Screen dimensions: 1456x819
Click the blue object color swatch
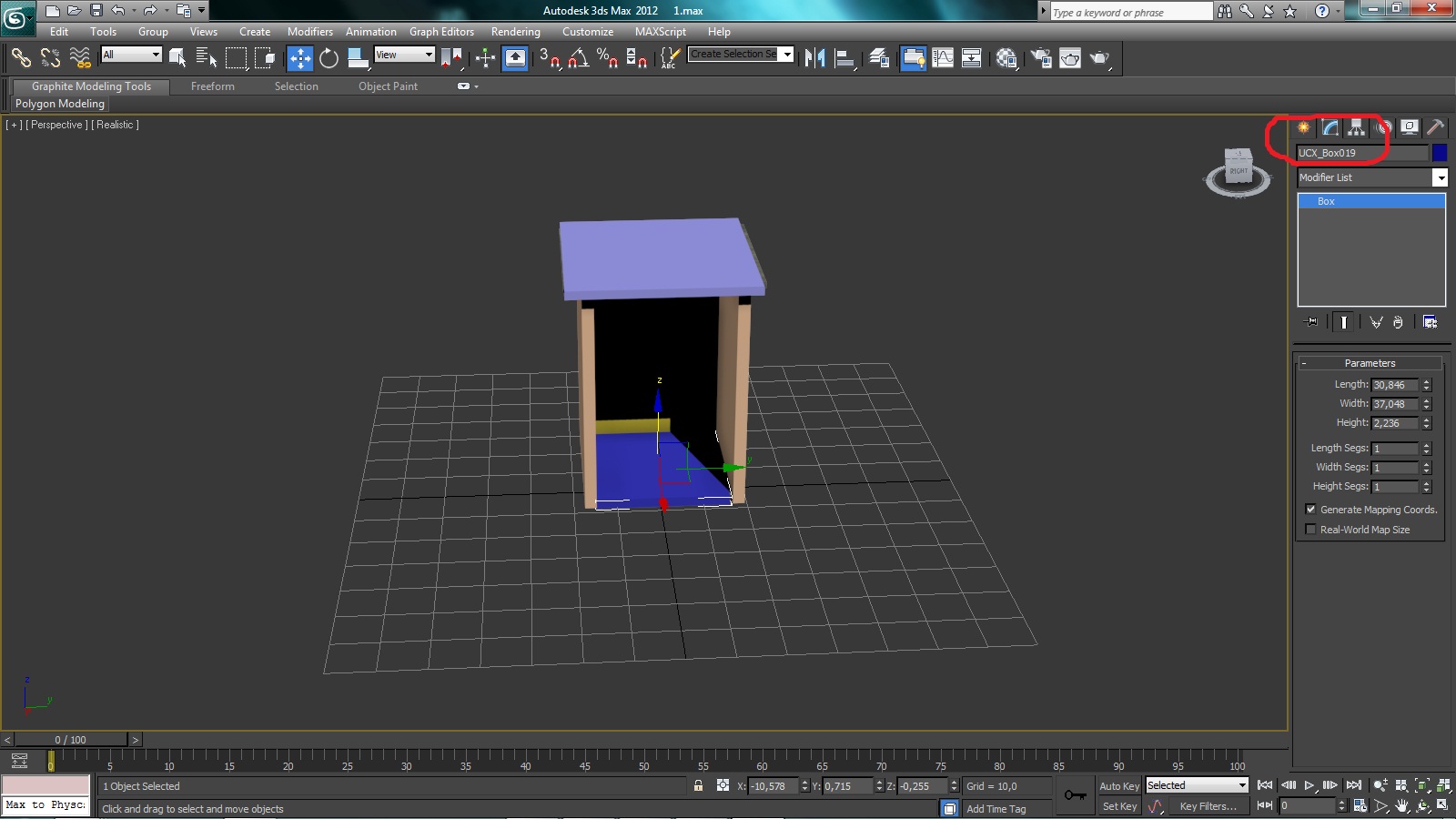click(x=1440, y=153)
